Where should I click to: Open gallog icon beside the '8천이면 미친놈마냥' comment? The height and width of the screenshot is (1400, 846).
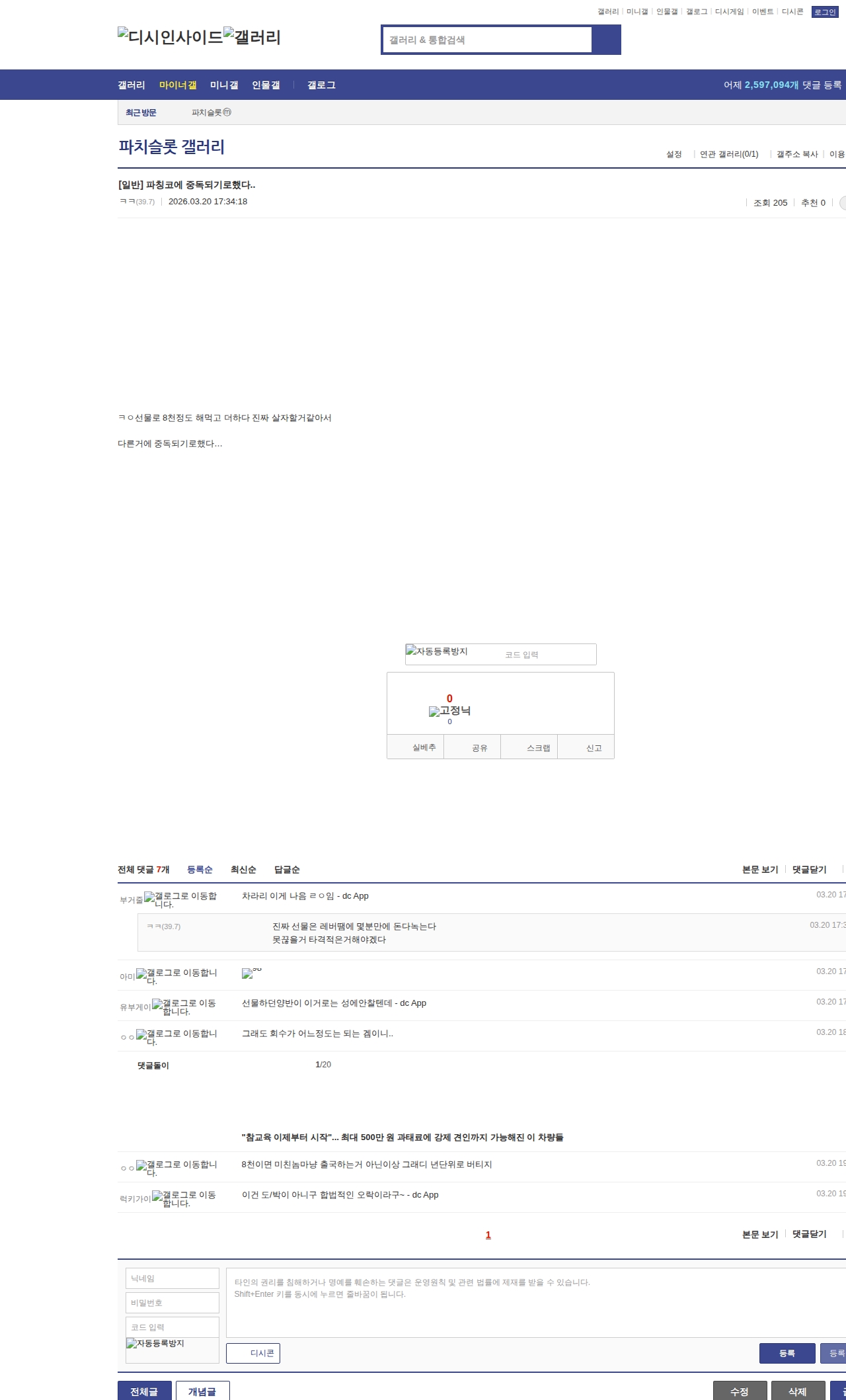pyautogui.click(x=176, y=1169)
